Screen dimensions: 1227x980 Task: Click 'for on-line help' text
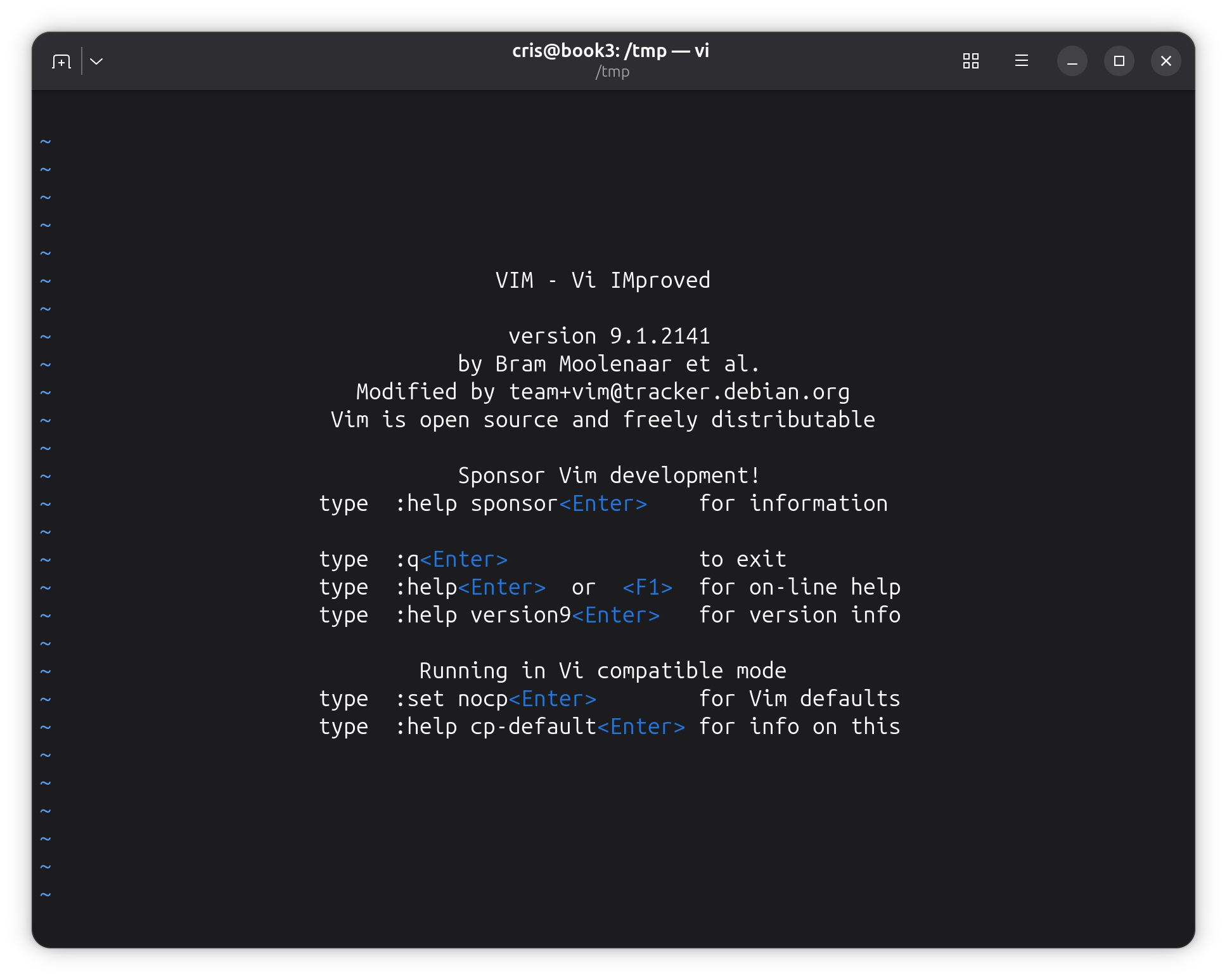pyautogui.click(x=799, y=587)
